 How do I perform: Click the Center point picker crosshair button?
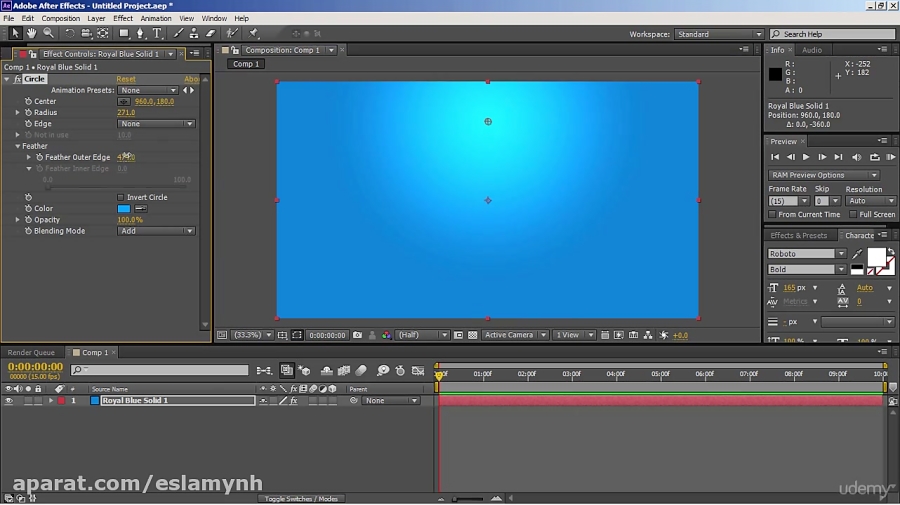pos(123,102)
